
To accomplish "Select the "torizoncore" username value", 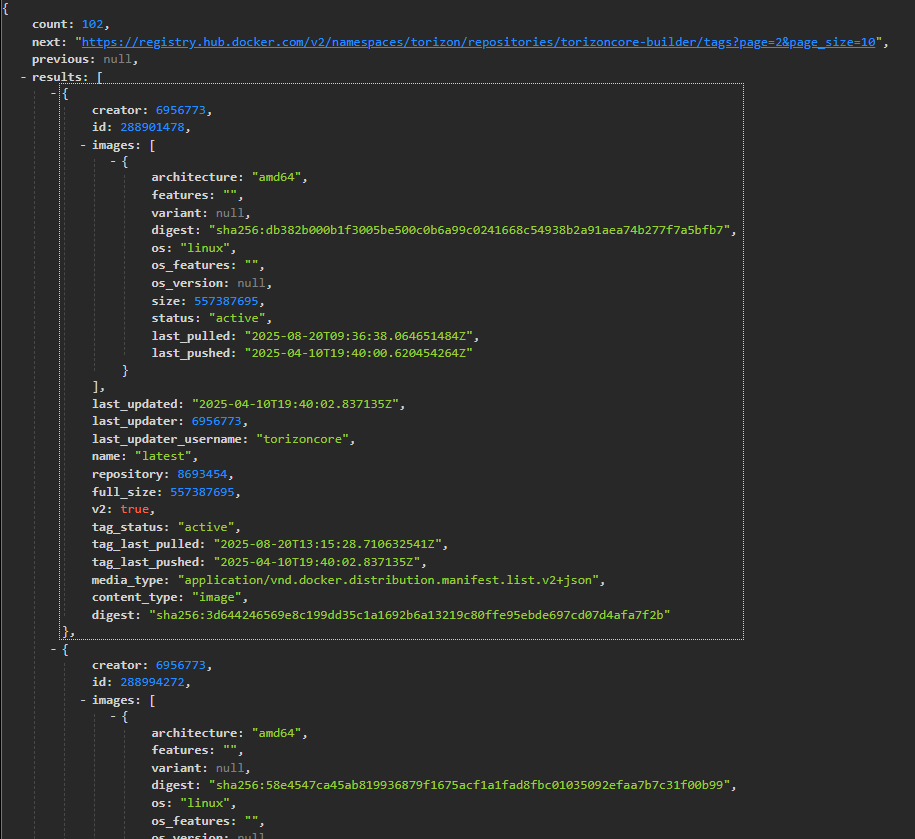I will point(305,439).
